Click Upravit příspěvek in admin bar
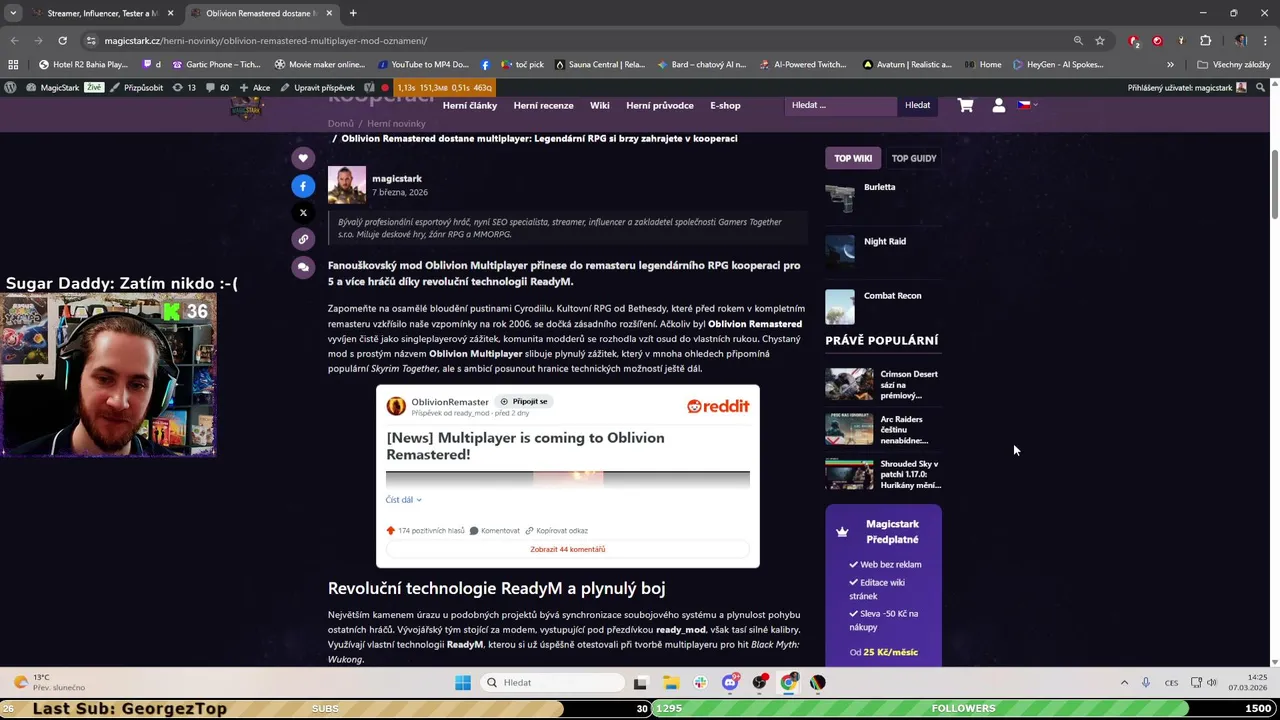 [x=317, y=87]
